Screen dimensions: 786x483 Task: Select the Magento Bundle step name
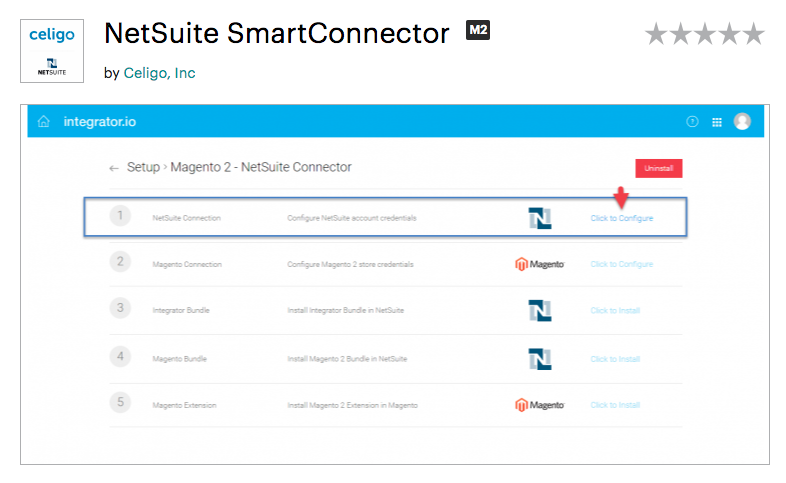(x=179, y=359)
